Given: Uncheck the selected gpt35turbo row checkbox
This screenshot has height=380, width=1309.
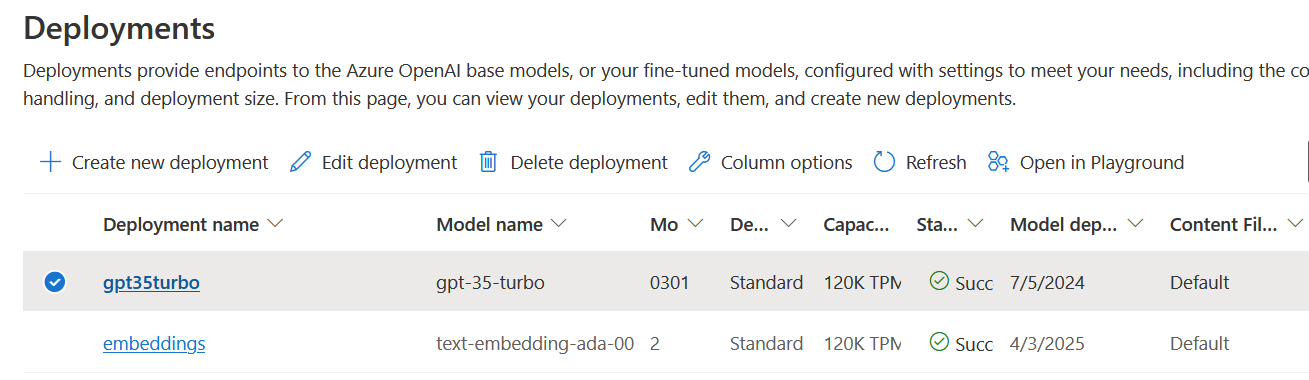Looking at the screenshot, I should 55,282.
